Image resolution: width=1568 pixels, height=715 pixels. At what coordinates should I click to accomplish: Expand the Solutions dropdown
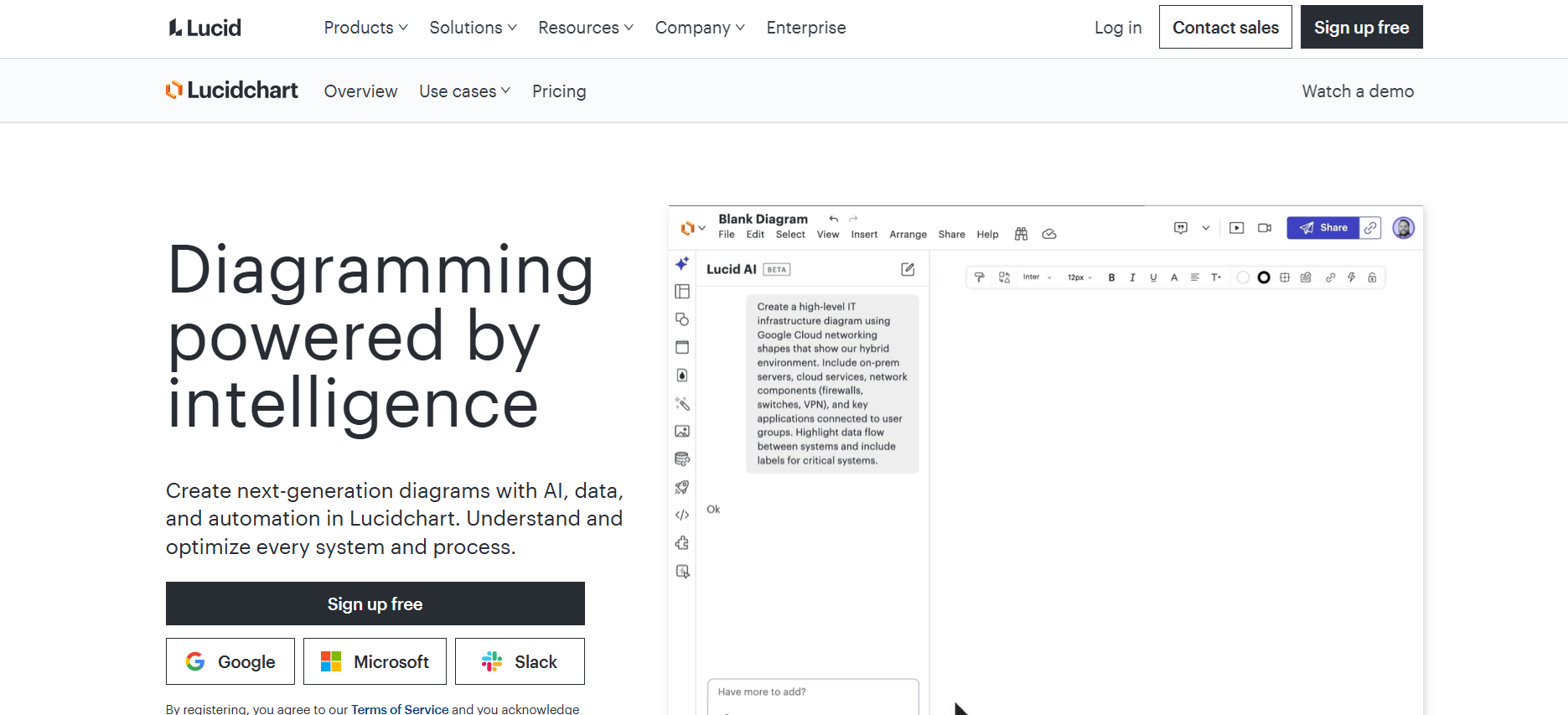coord(474,28)
